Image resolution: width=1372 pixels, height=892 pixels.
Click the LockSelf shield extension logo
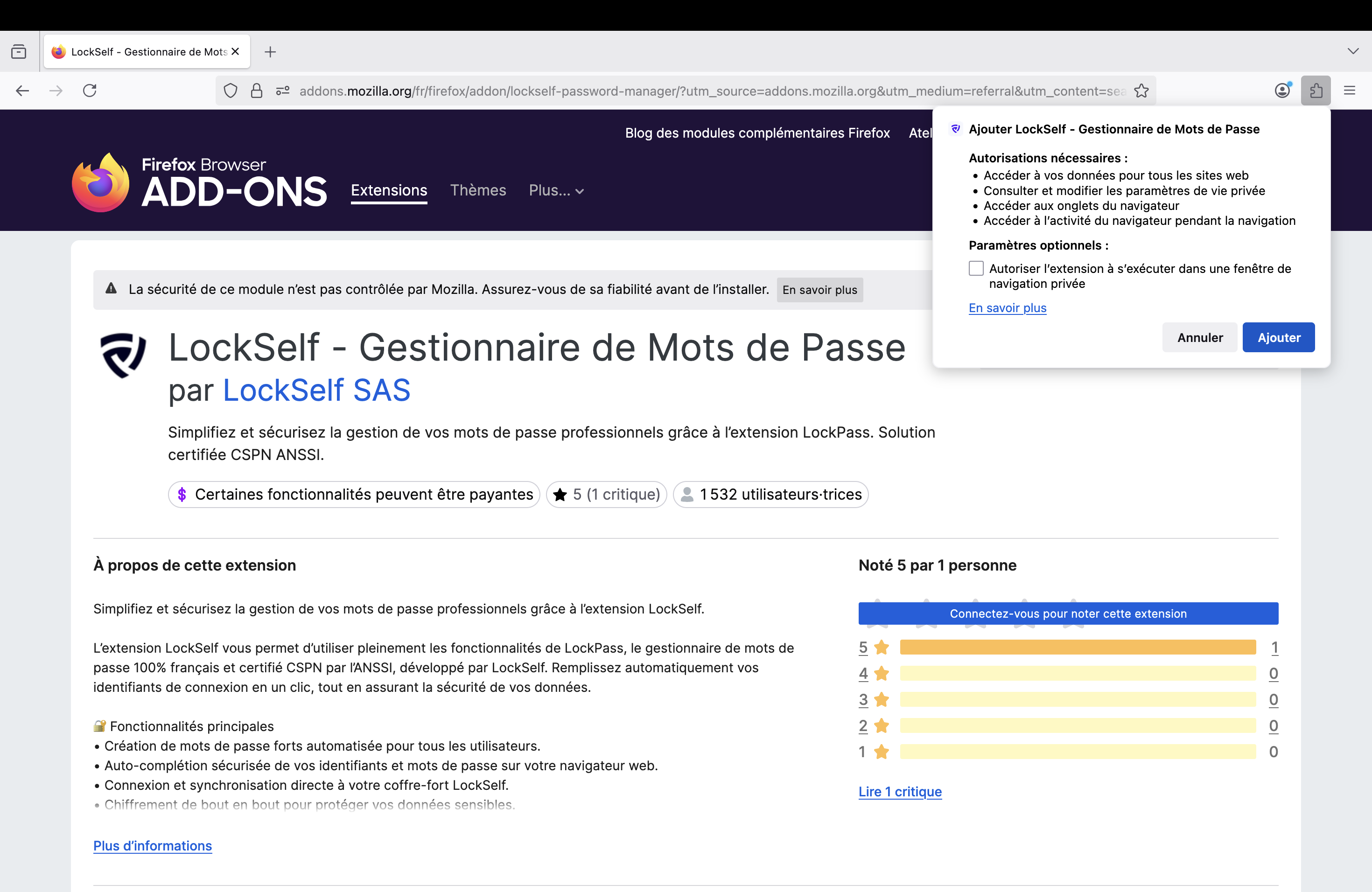(123, 355)
